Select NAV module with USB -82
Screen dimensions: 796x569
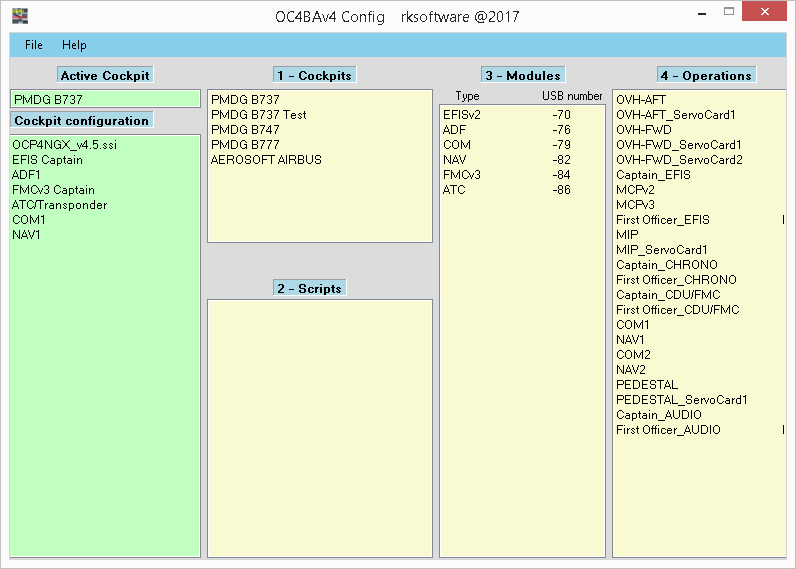pos(522,159)
